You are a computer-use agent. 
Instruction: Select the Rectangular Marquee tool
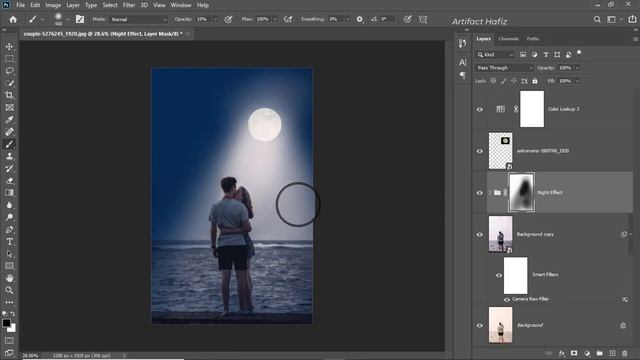9,59
